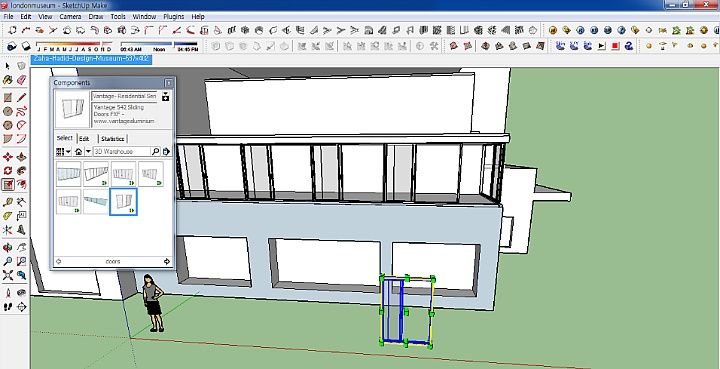Select the Tape Measure tool

click(x=8, y=202)
